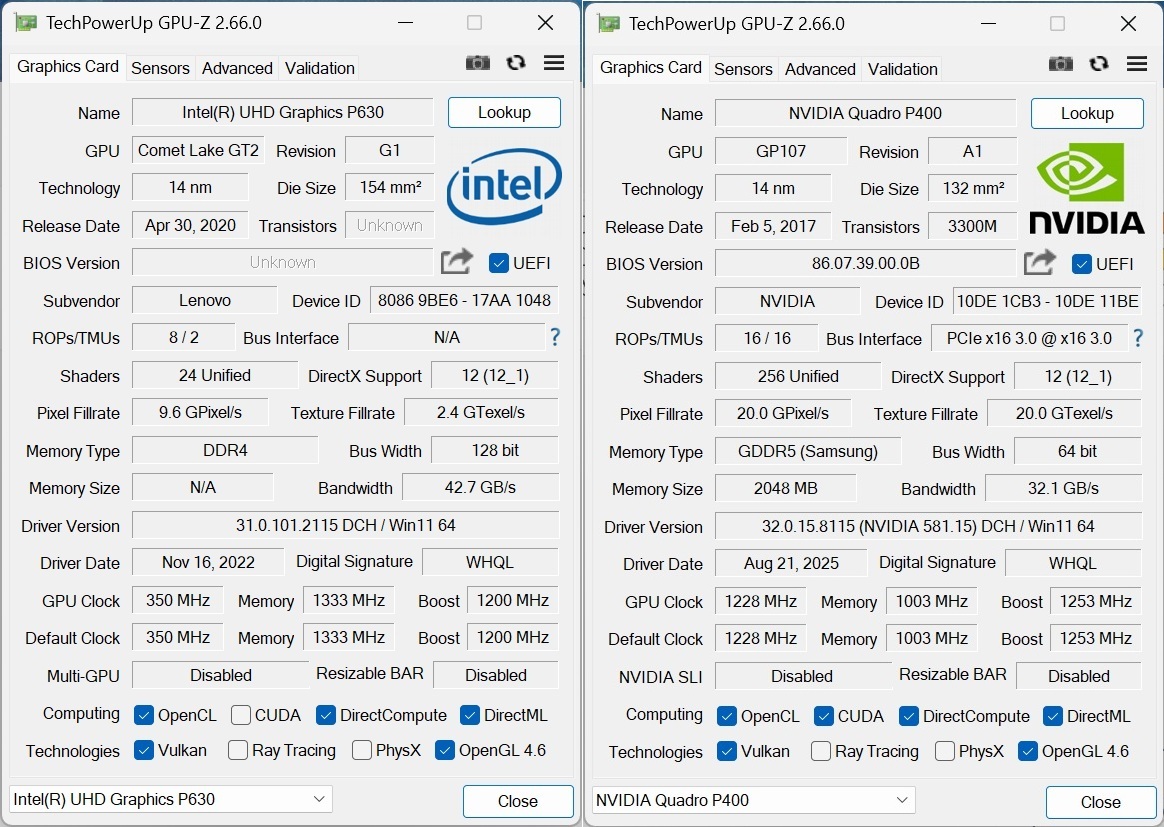Click GPU-Z app icon in Intel window title
The width and height of the screenshot is (1164, 827).
tap(26, 23)
